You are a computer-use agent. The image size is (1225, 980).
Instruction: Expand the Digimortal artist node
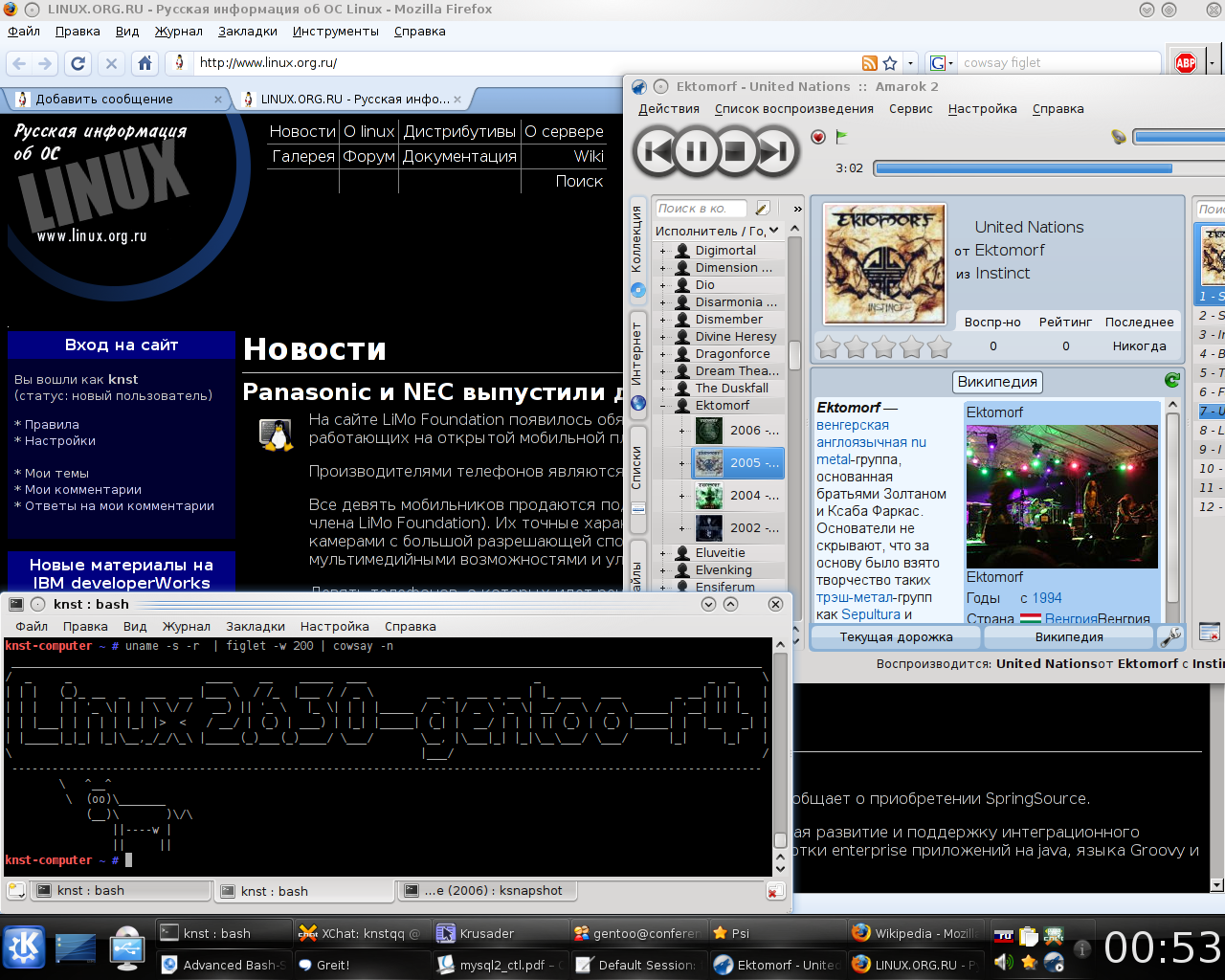click(661, 251)
